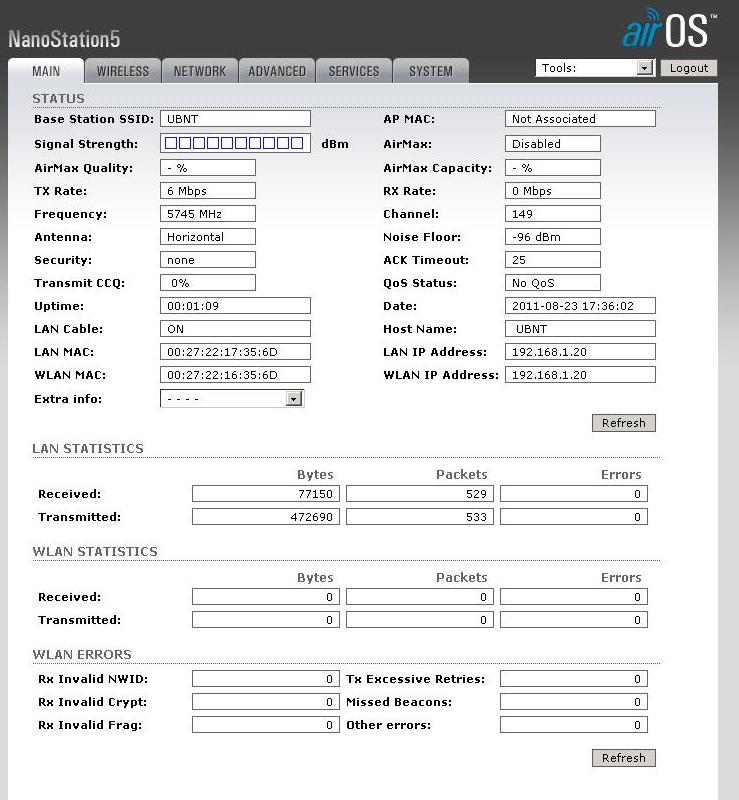Click the Uptime 00:01:09 value
Viewport: 739px width, 800px height.
coord(235,306)
